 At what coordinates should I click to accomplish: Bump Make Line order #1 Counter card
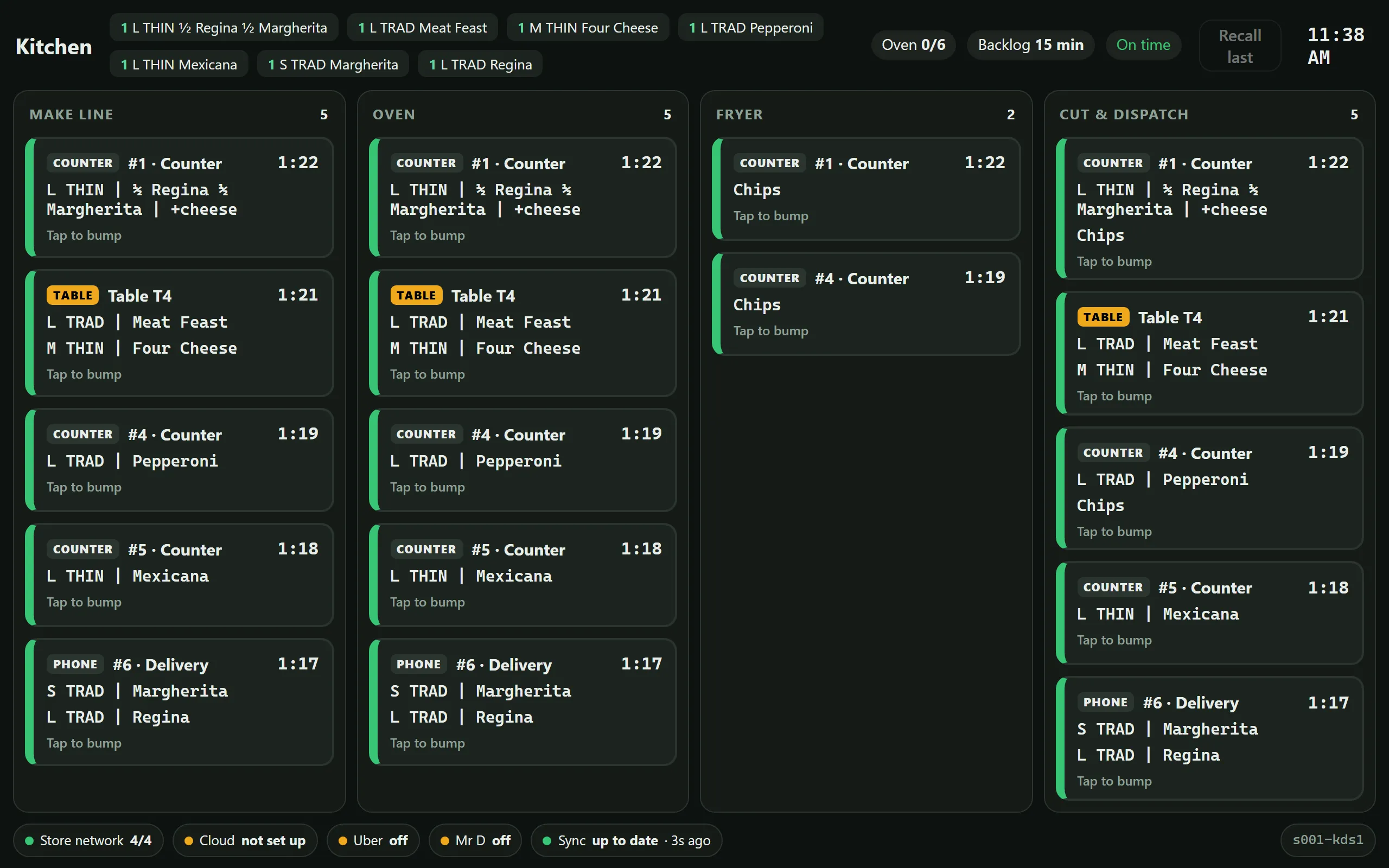(x=179, y=197)
